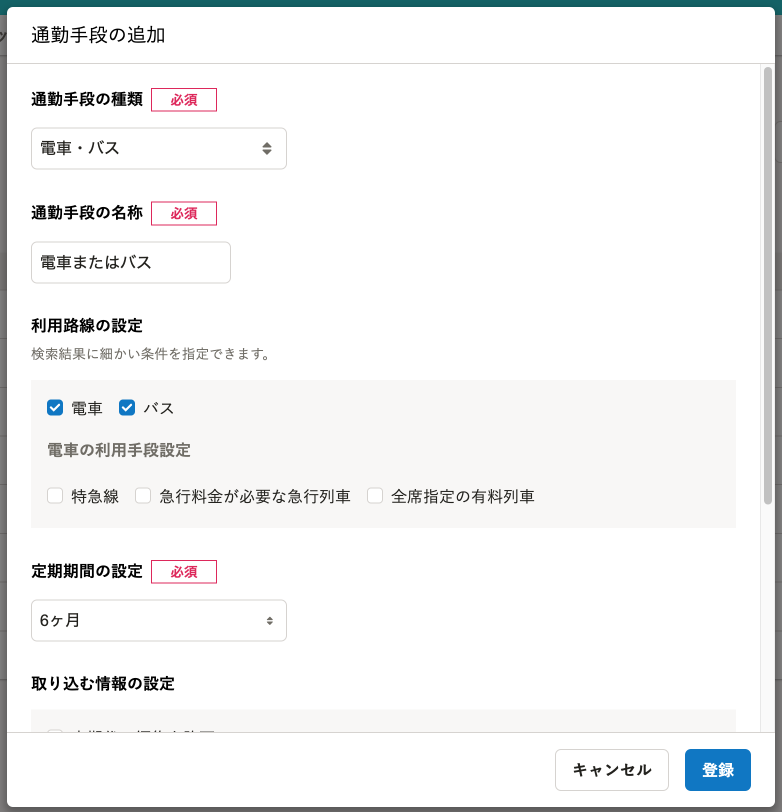This screenshot has width=782, height=812.
Task: Click the 取り込む情報の設定 heading
Action: pyautogui.click(x=103, y=684)
